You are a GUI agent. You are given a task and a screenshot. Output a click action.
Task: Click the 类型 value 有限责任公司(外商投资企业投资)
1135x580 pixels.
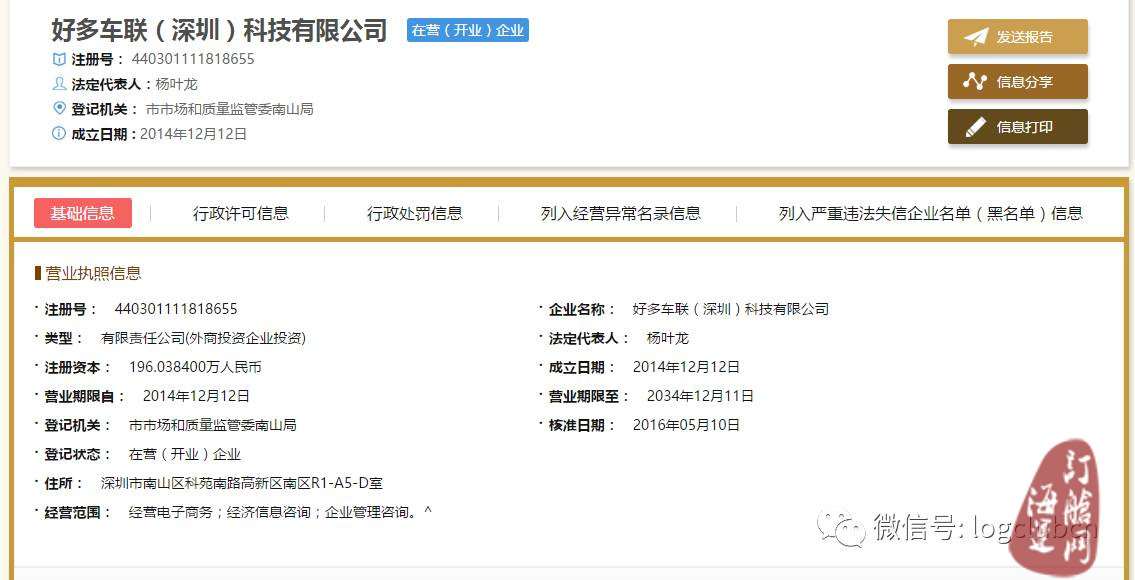point(203,338)
